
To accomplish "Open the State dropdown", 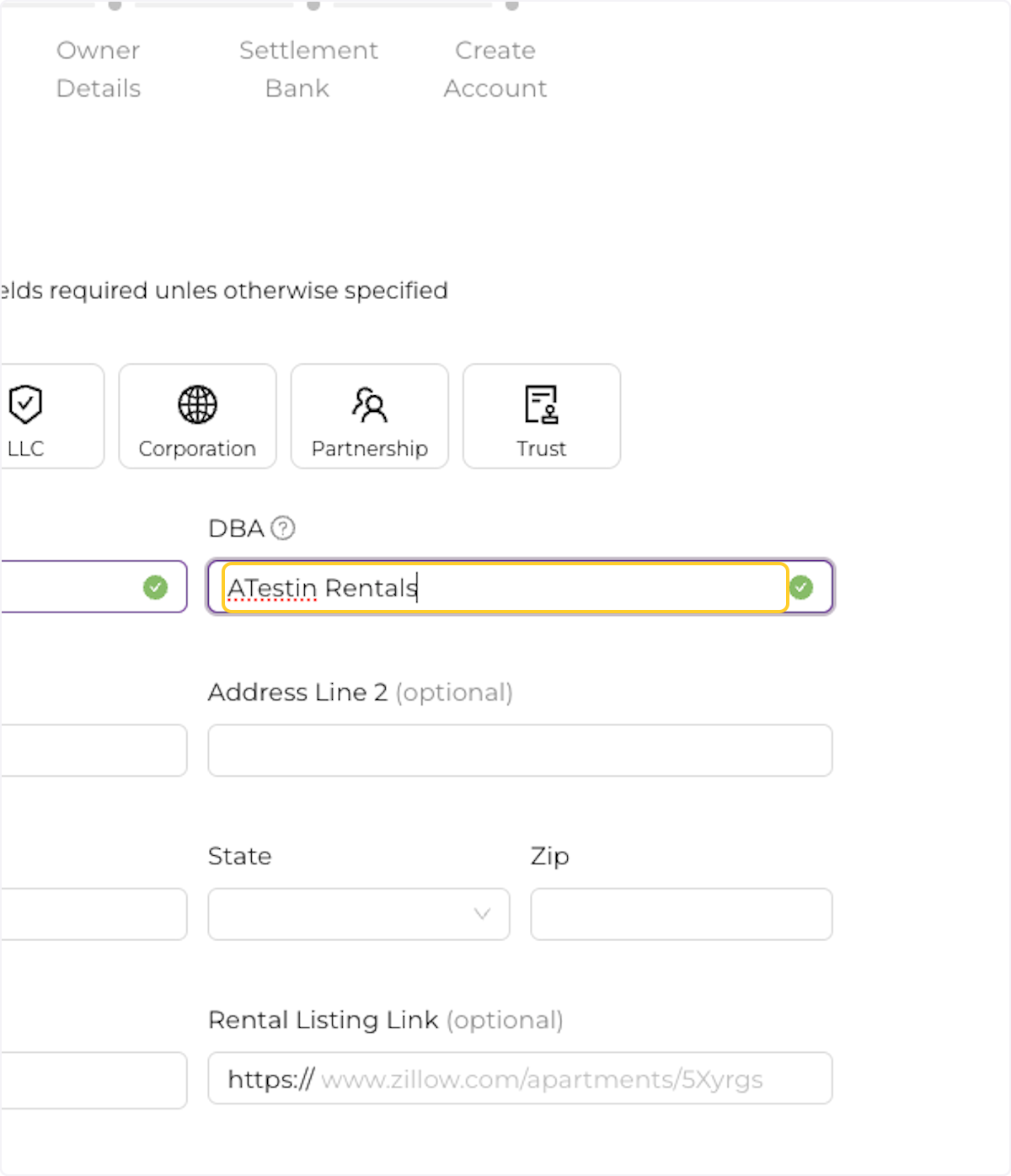I will (x=358, y=914).
